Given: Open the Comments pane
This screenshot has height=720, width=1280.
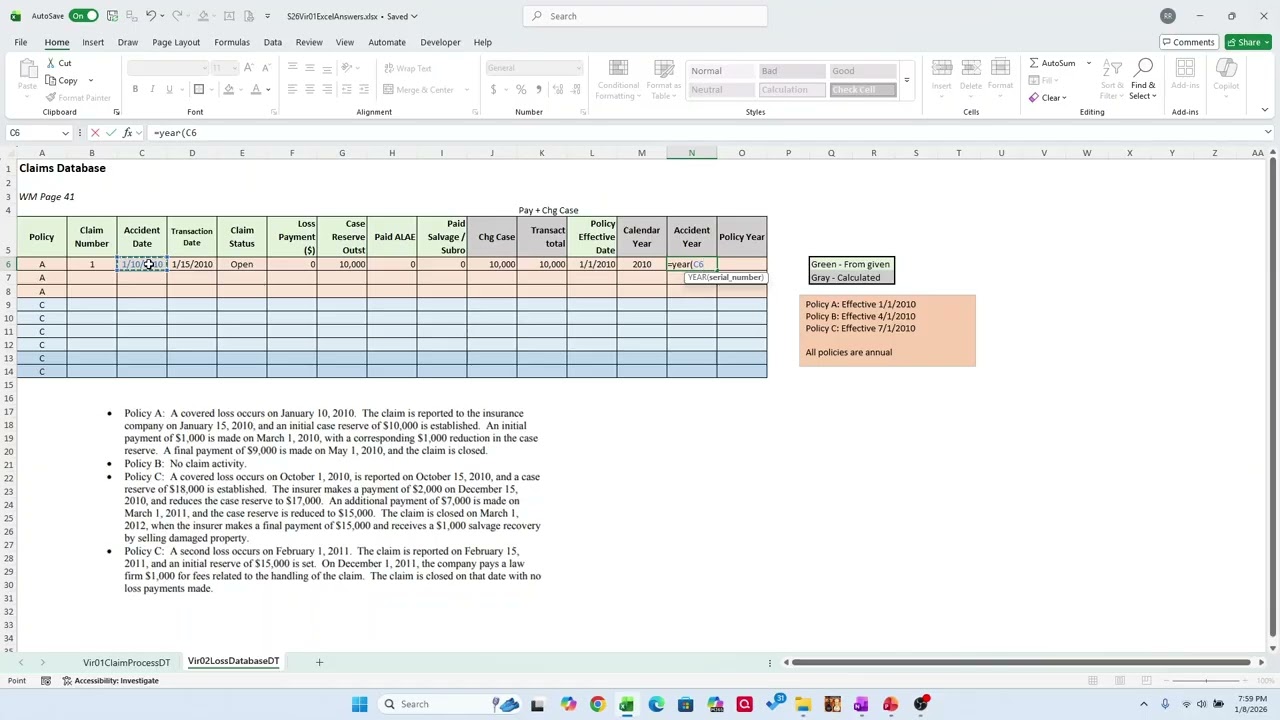Looking at the screenshot, I should pyautogui.click(x=1188, y=42).
